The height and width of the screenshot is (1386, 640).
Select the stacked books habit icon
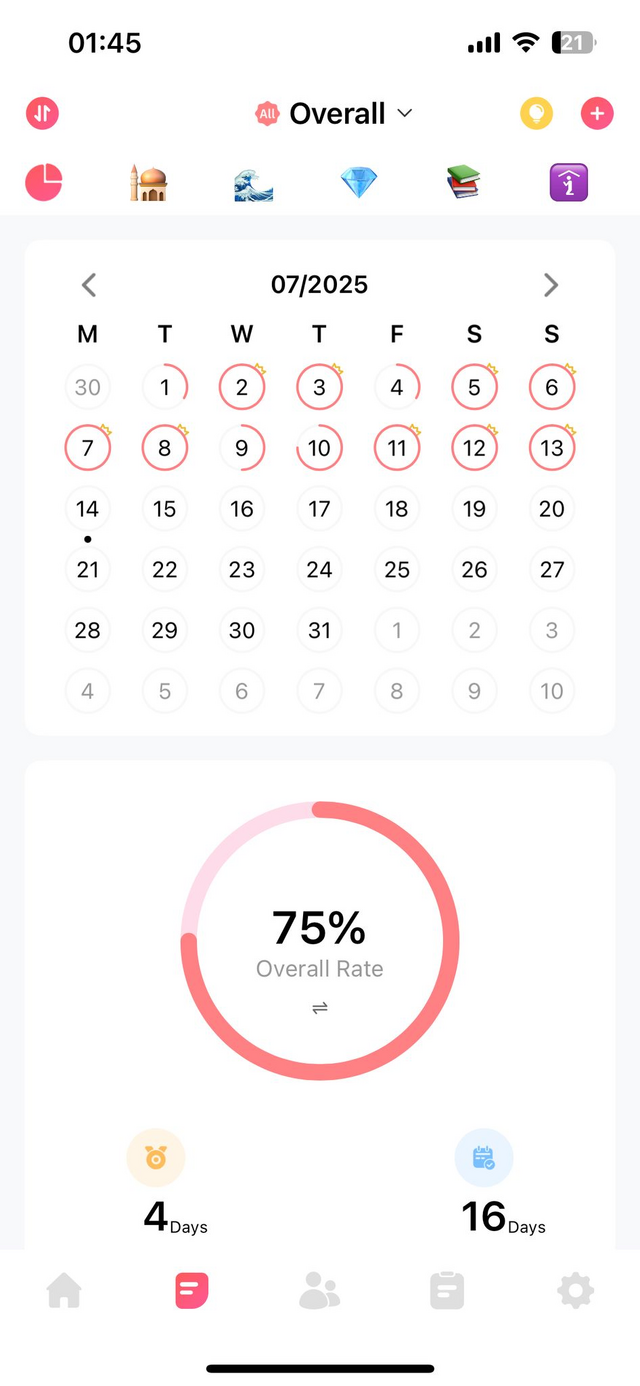click(x=464, y=183)
